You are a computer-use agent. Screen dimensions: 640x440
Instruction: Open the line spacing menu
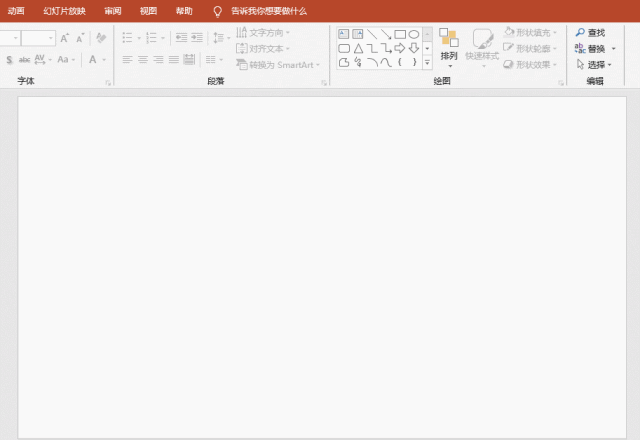[x=222, y=38]
